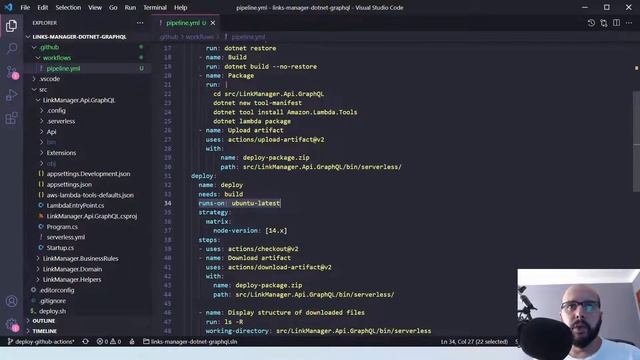Open the Manage gear icon
This screenshot has height=360, width=640.
pyautogui.click(x=11, y=324)
